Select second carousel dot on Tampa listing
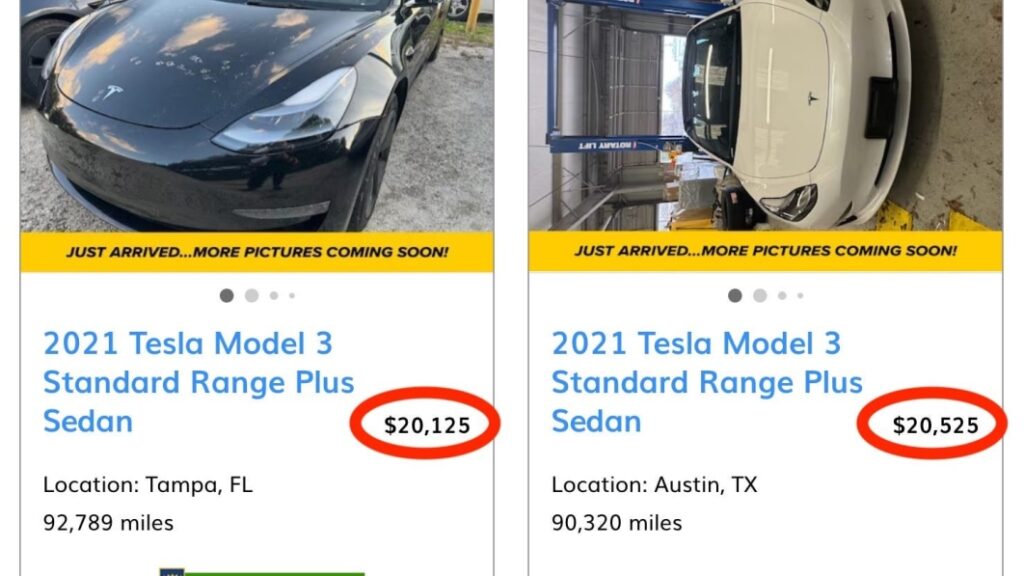This screenshot has height=576, width=1024. [251, 296]
